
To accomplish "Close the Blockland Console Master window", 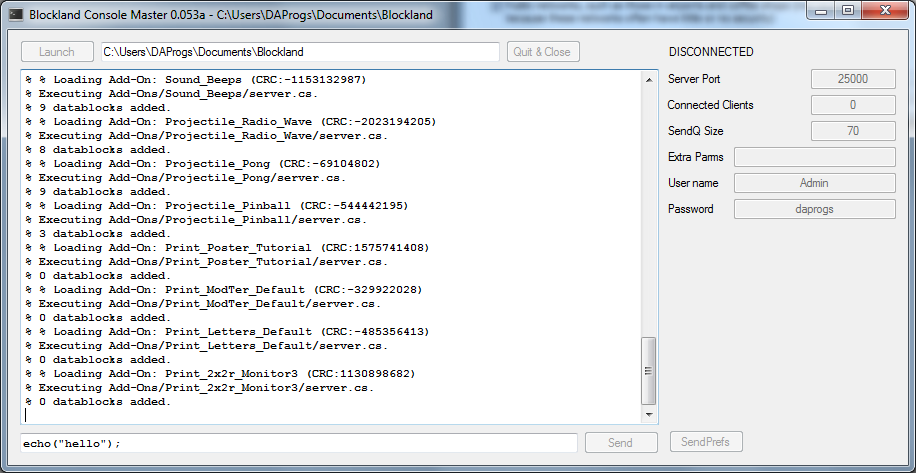I will coord(885,12).
